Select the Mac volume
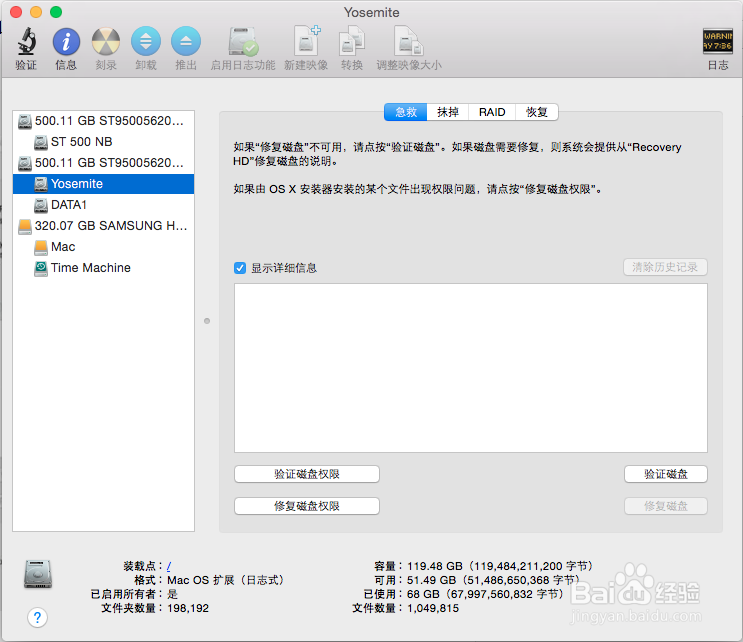The width and height of the screenshot is (743, 642). [103, 246]
